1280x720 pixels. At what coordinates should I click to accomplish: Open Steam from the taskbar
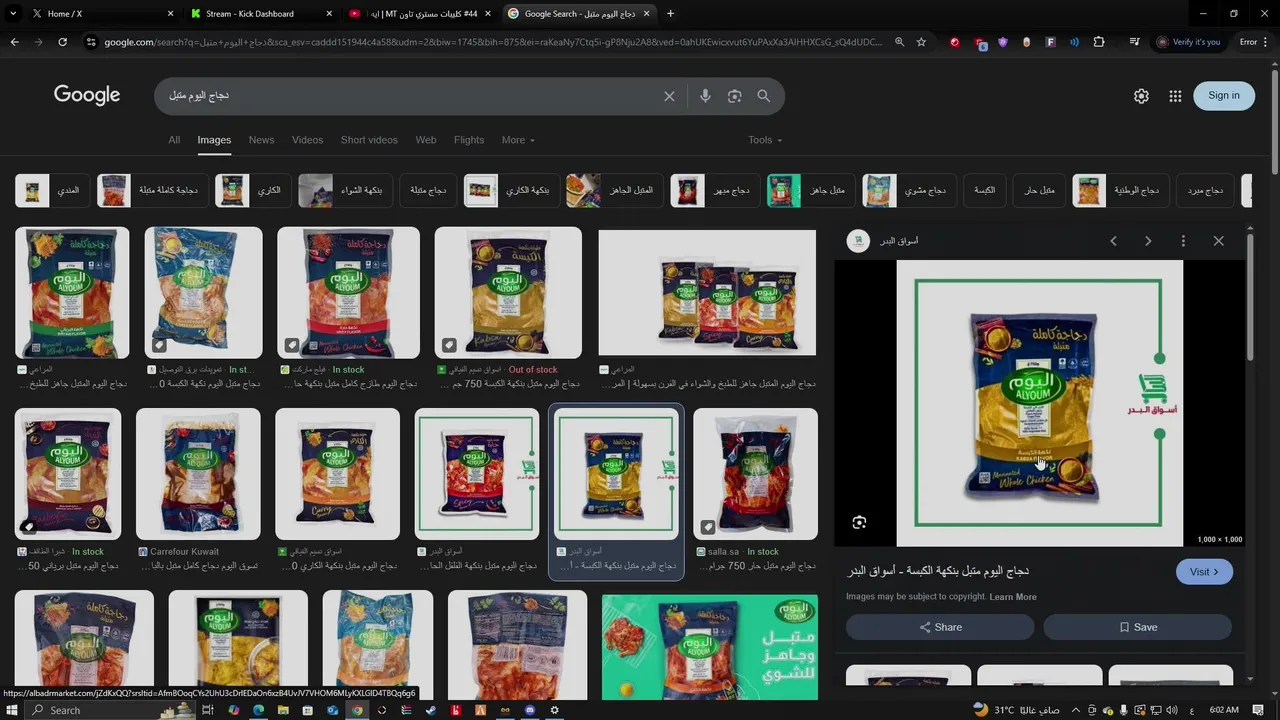click(431, 710)
